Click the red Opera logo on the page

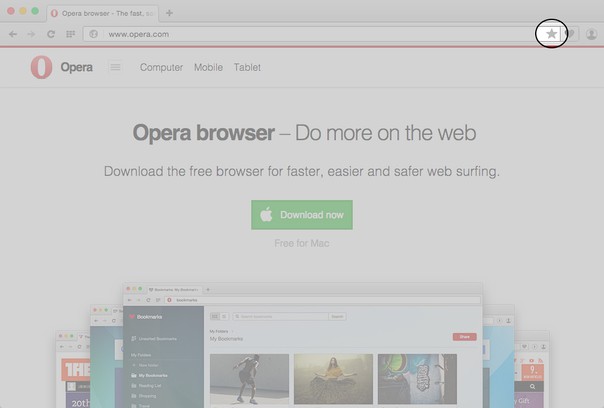click(x=41, y=67)
